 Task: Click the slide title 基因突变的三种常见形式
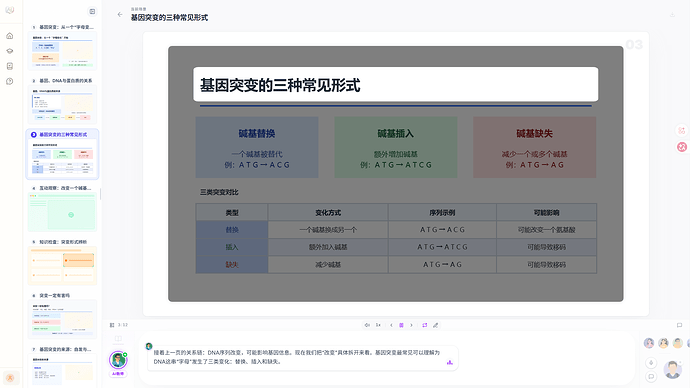(280, 85)
